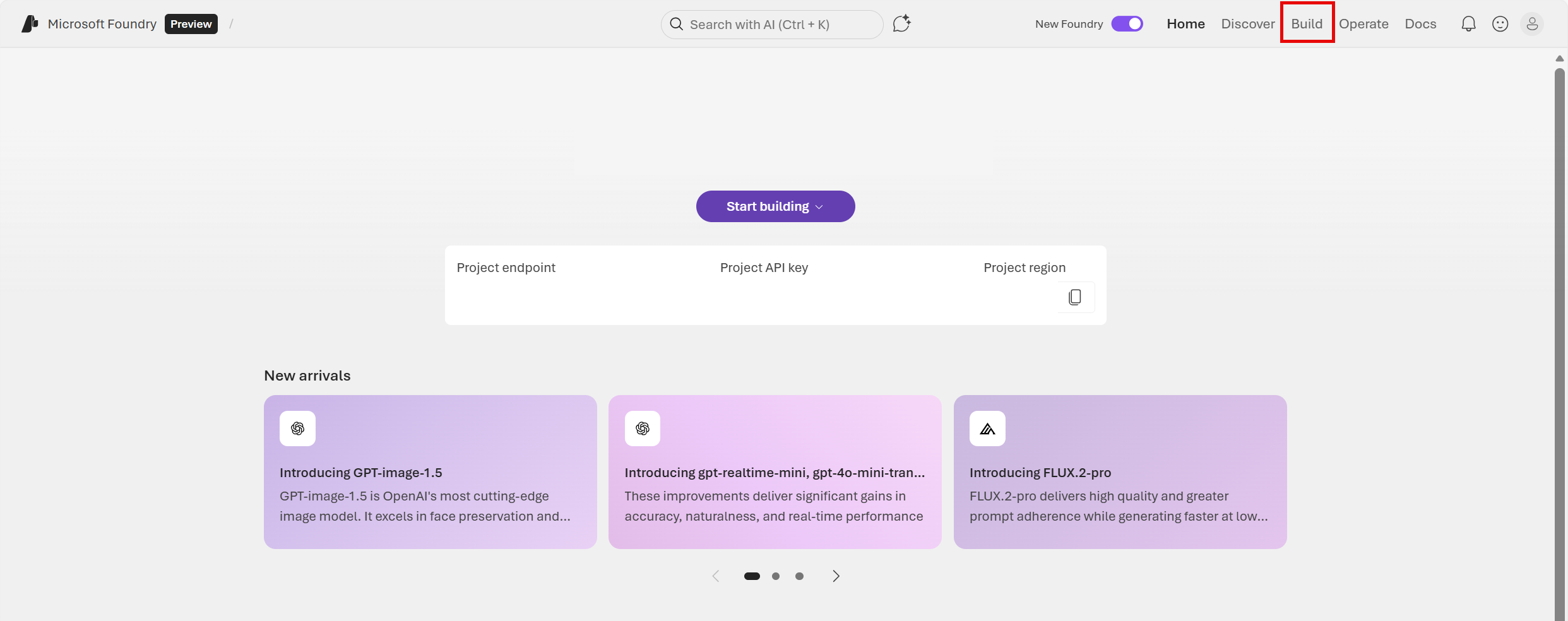This screenshot has height=621, width=1568.
Task: Click the Microsoft Foundry logo
Action: point(28,23)
